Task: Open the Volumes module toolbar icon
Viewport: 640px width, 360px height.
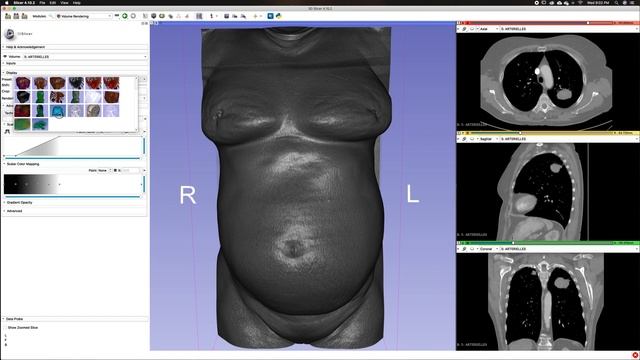Action: click(x=153, y=16)
